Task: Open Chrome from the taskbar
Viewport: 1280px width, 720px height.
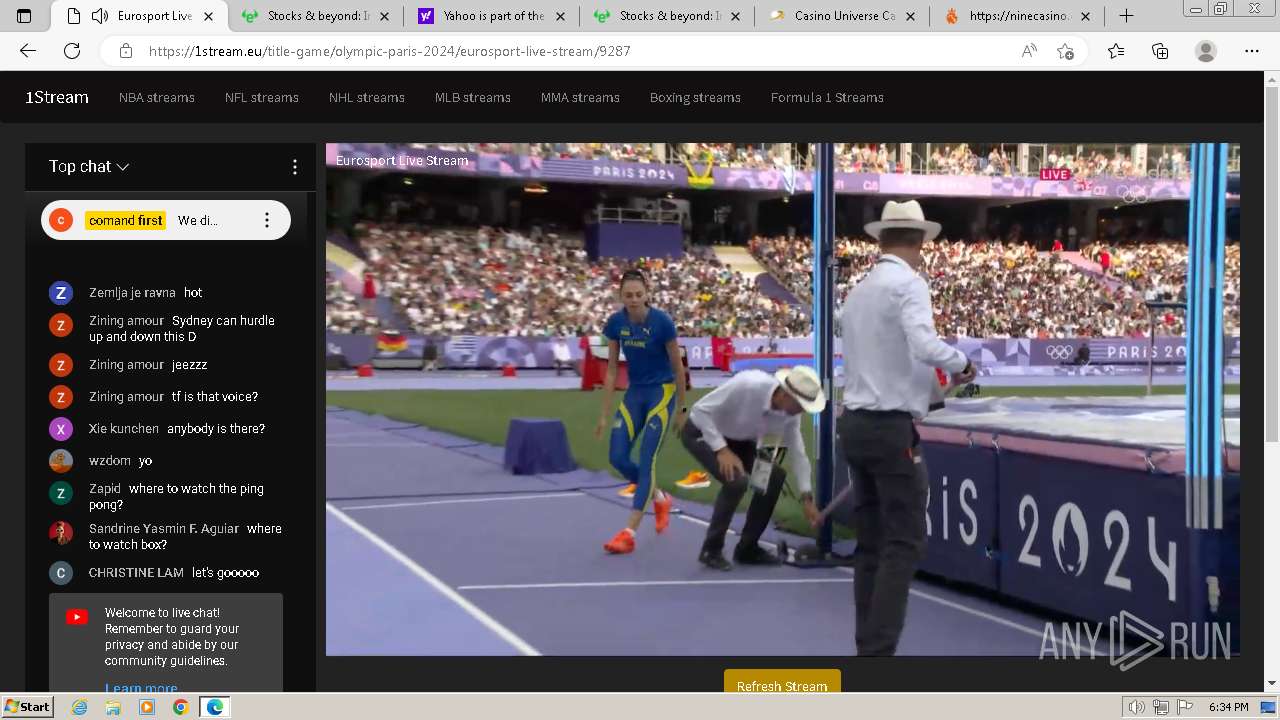Action: click(180, 707)
